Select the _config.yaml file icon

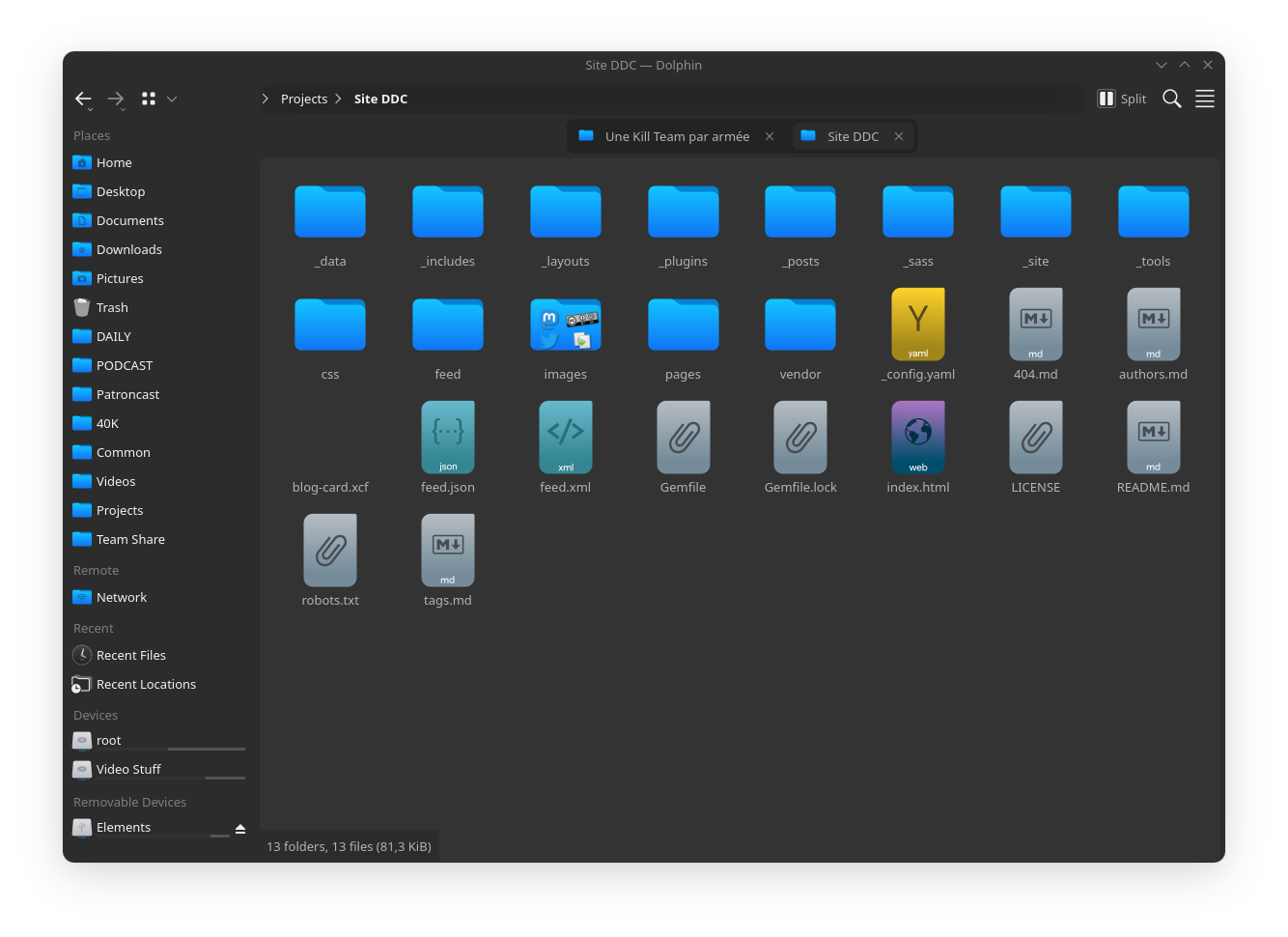click(918, 325)
